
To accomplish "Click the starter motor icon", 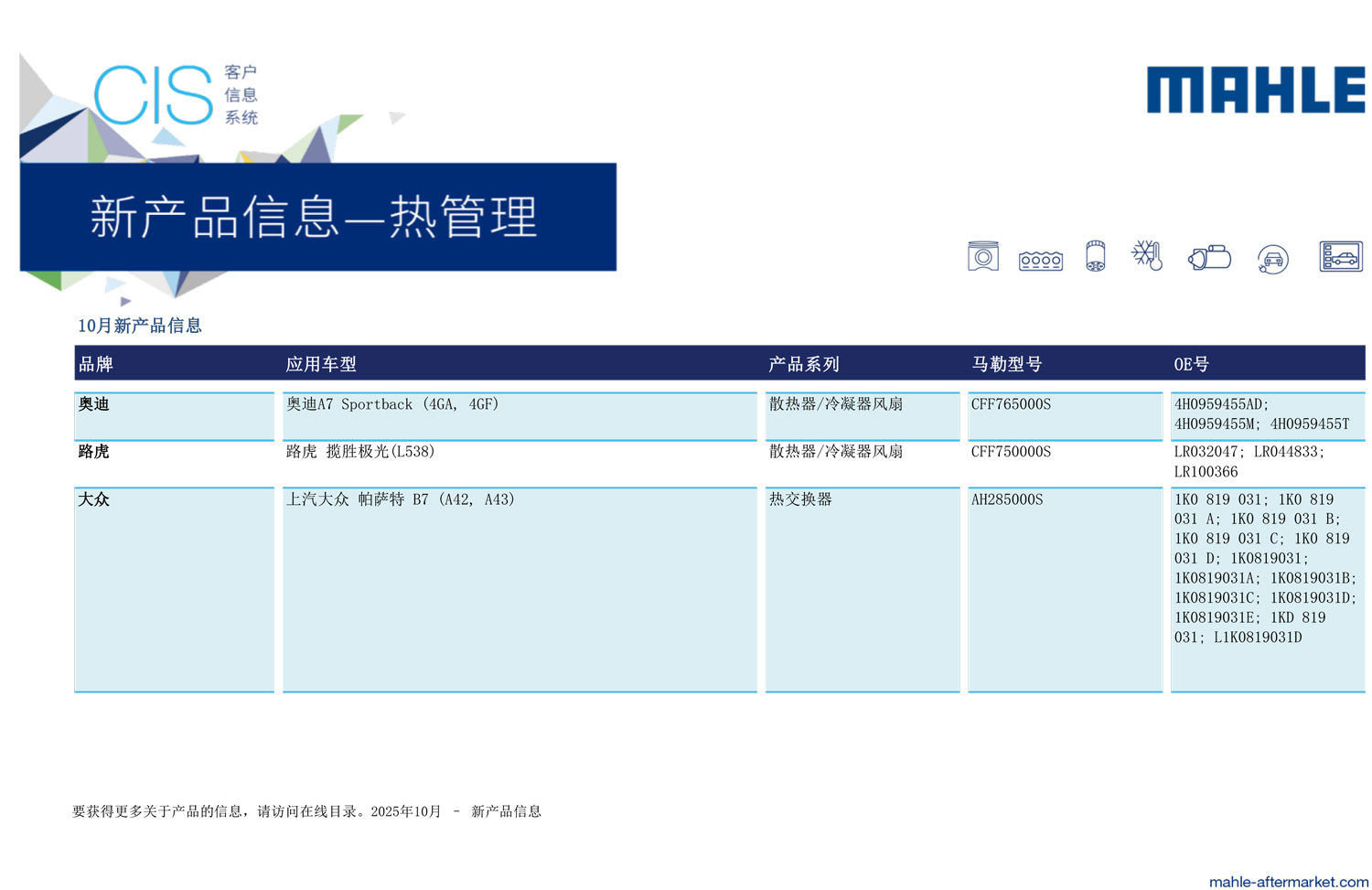I will [x=1209, y=258].
